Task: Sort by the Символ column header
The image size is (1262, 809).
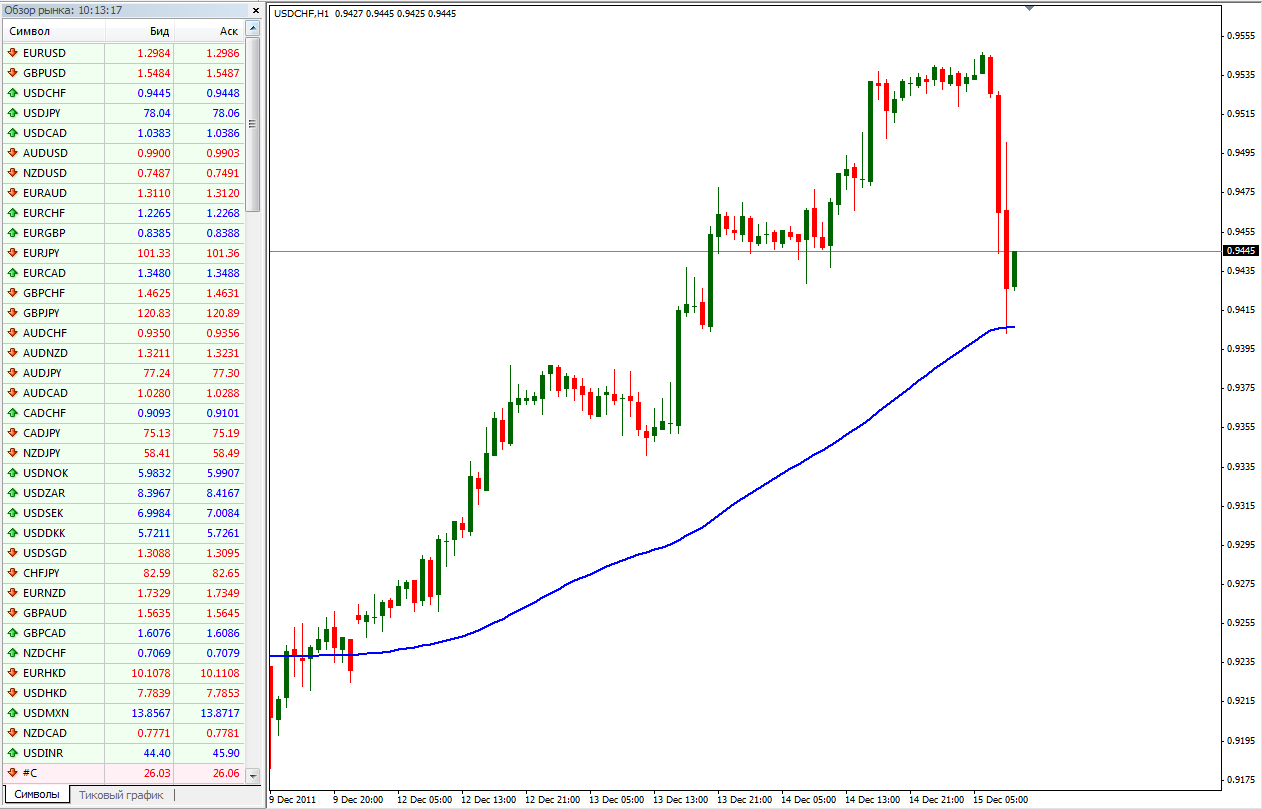Action: (x=53, y=32)
